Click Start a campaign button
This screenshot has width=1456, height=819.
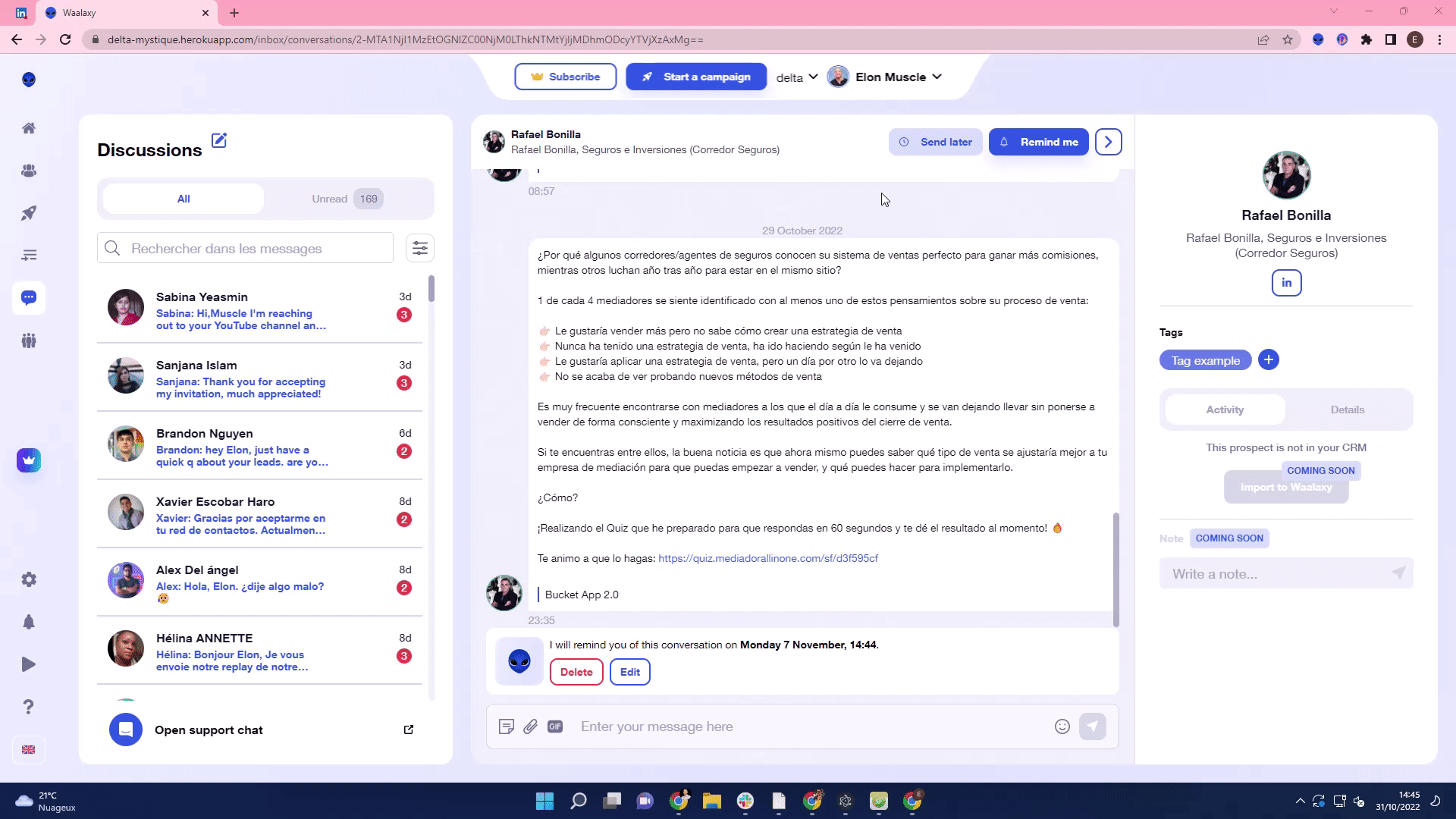click(x=696, y=77)
